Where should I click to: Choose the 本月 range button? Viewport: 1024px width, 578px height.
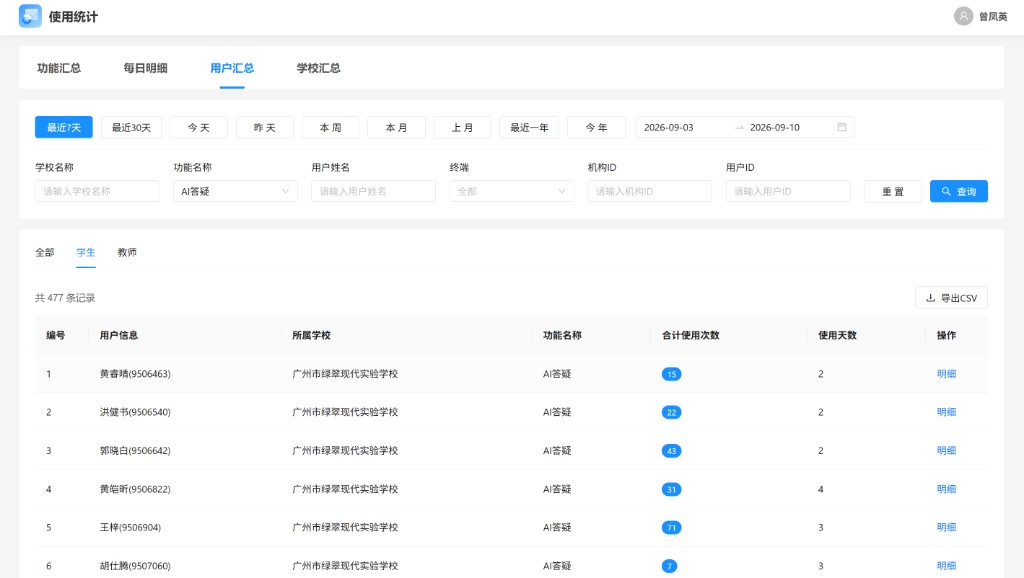(396, 127)
